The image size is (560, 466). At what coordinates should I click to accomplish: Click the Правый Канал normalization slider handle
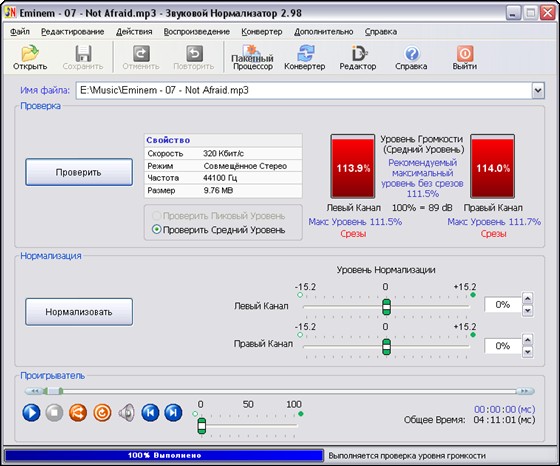[386, 347]
